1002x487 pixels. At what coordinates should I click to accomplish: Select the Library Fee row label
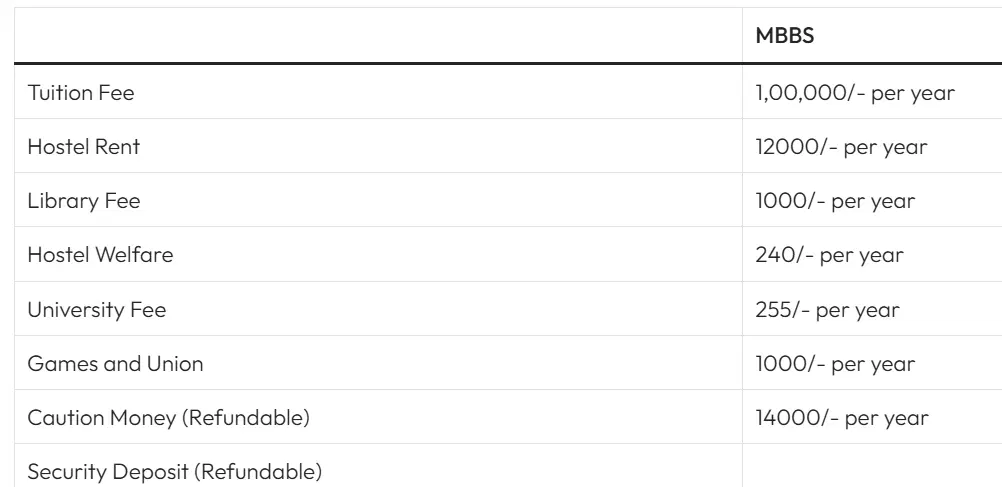tap(84, 201)
